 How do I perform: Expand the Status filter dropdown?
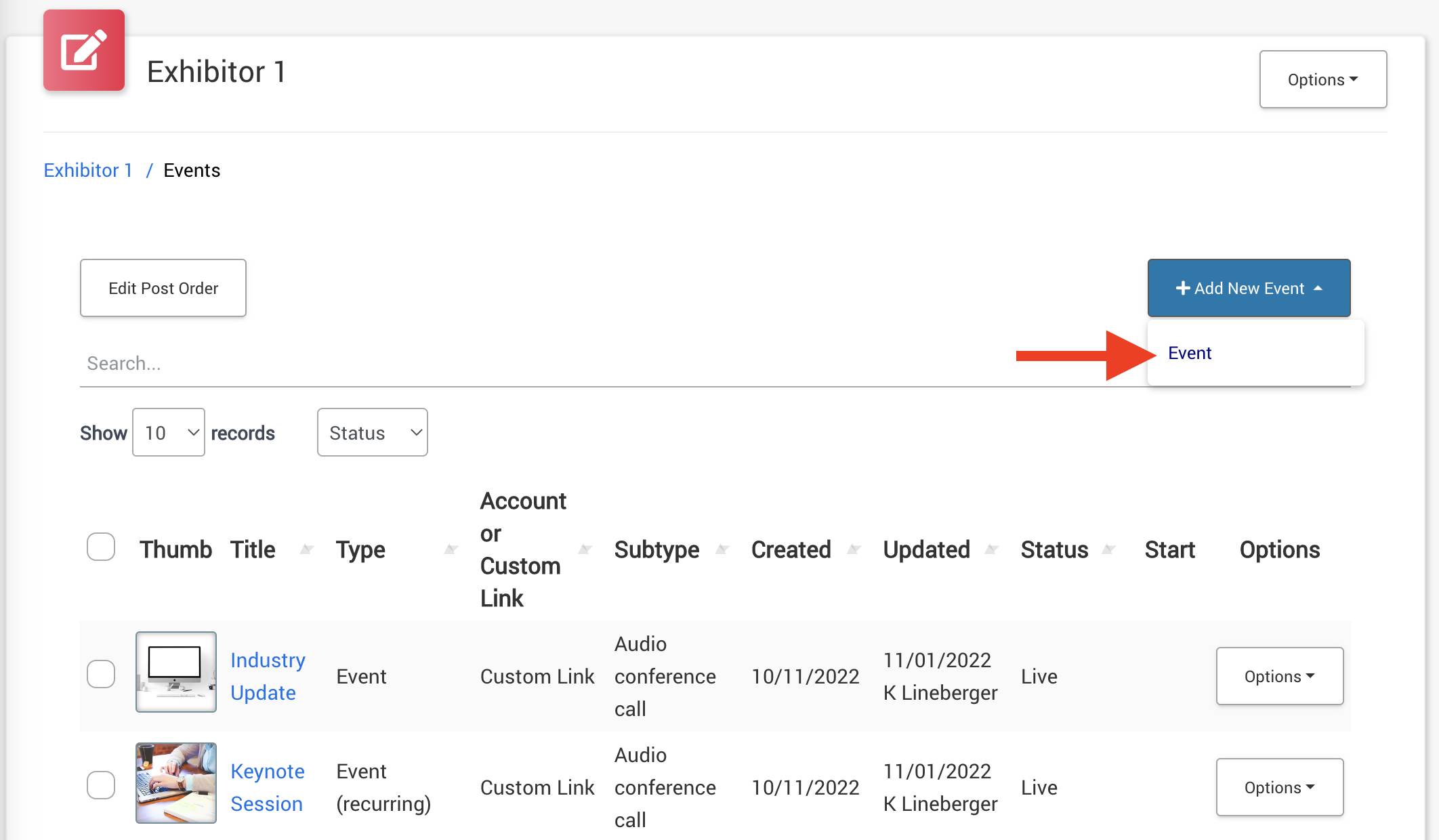click(372, 432)
